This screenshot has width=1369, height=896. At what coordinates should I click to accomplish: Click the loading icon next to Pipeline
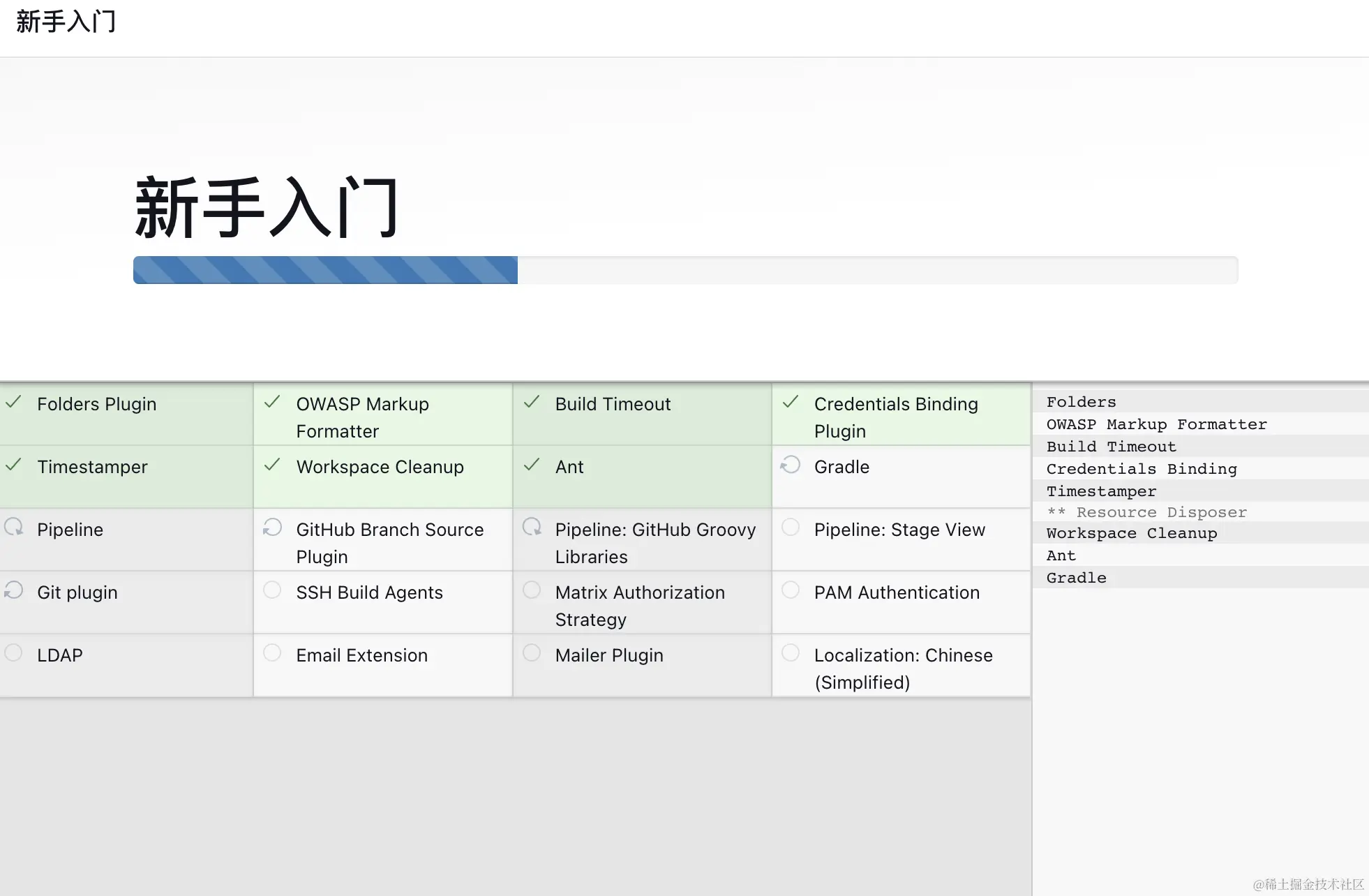tap(14, 528)
